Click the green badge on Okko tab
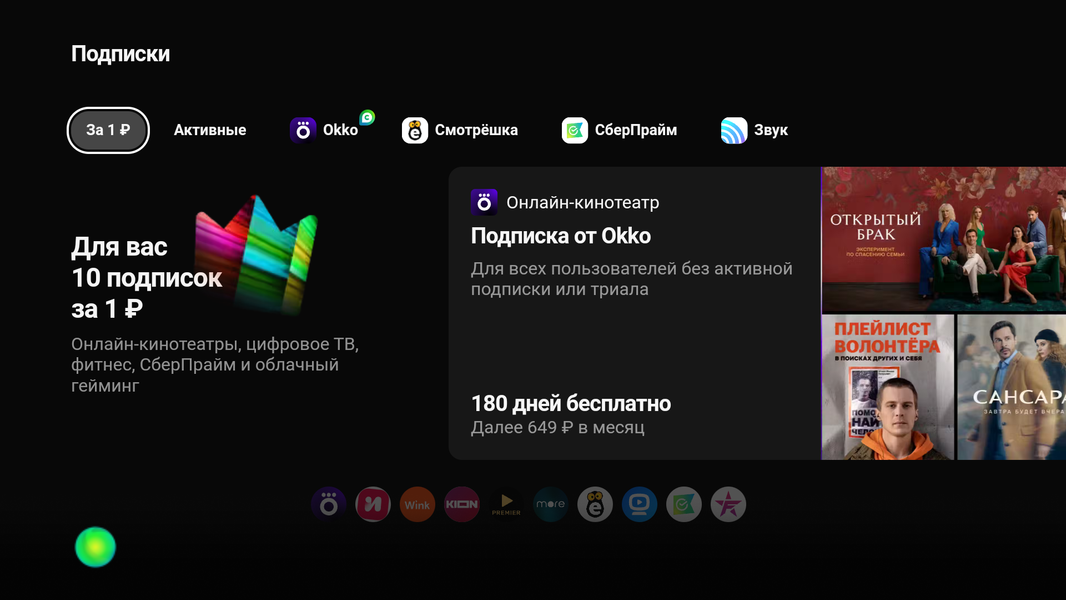This screenshot has width=1066, height=600. pos(367,118)
